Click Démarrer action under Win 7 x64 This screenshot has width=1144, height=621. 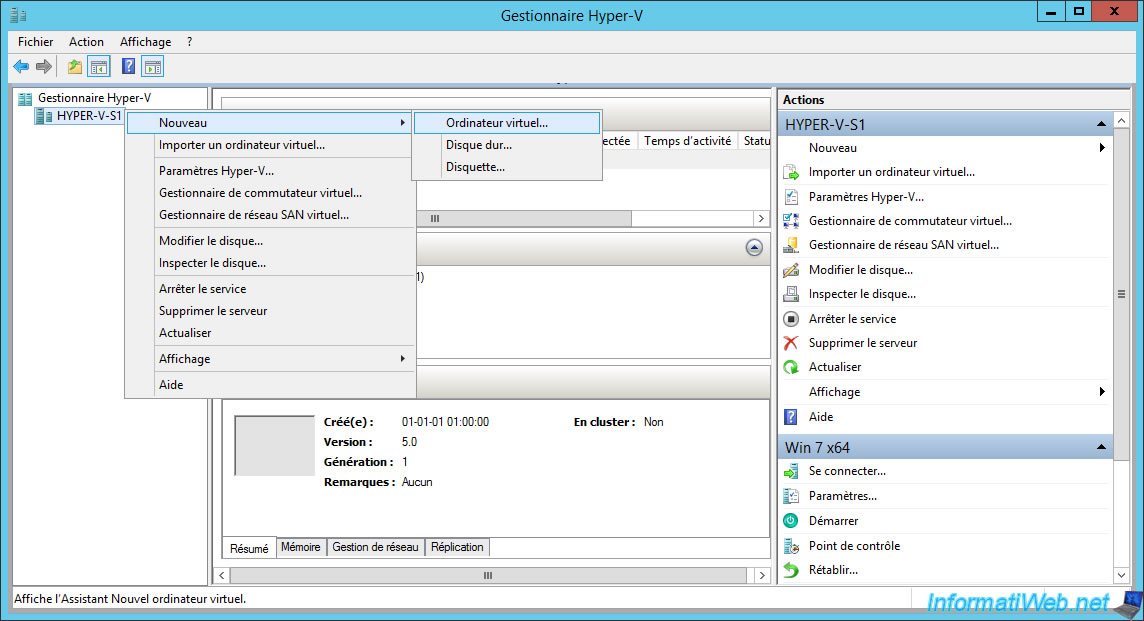833,521
